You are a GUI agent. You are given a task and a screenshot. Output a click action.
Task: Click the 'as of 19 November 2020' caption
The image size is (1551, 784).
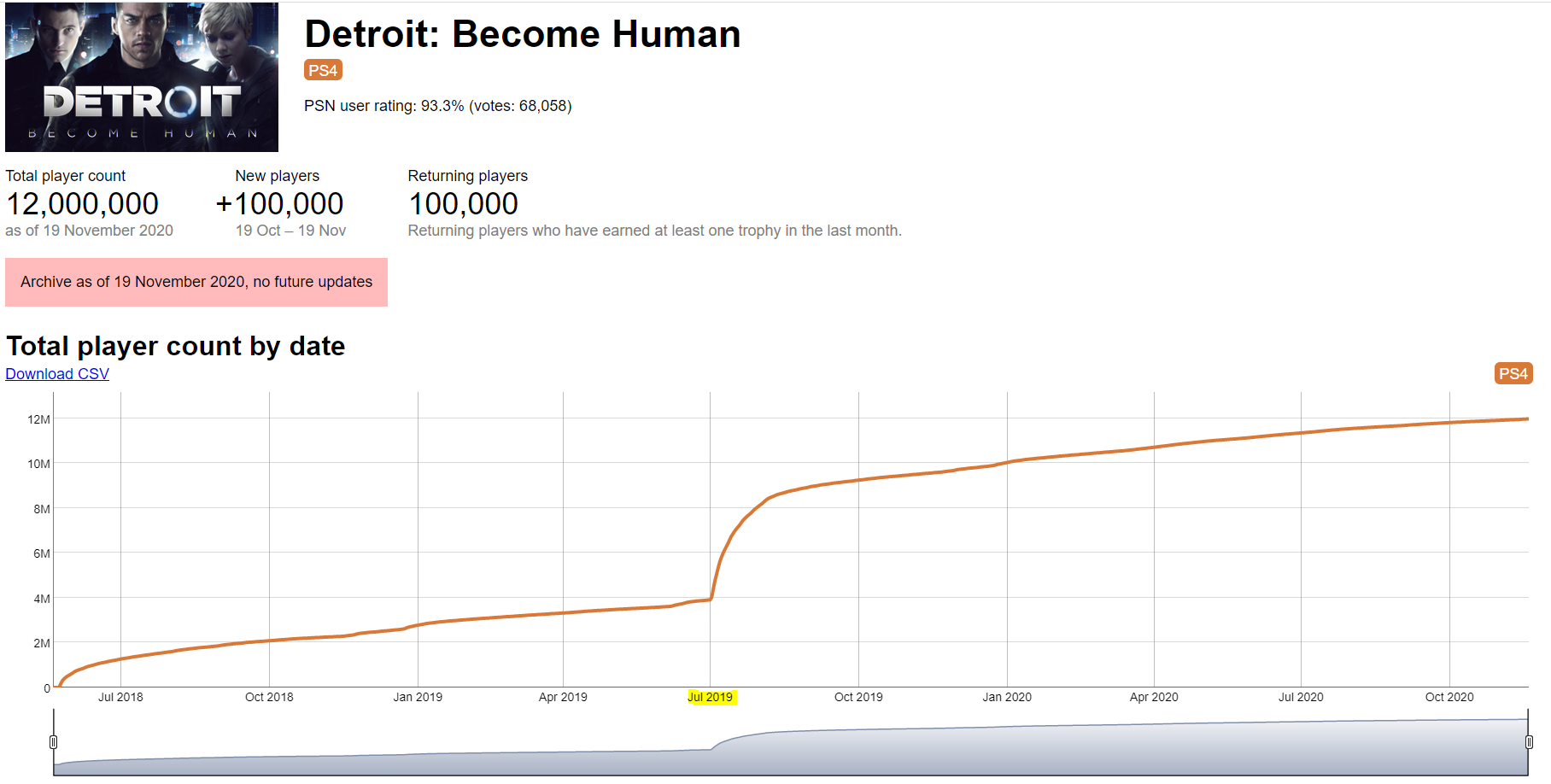click(x=89, y=231)
